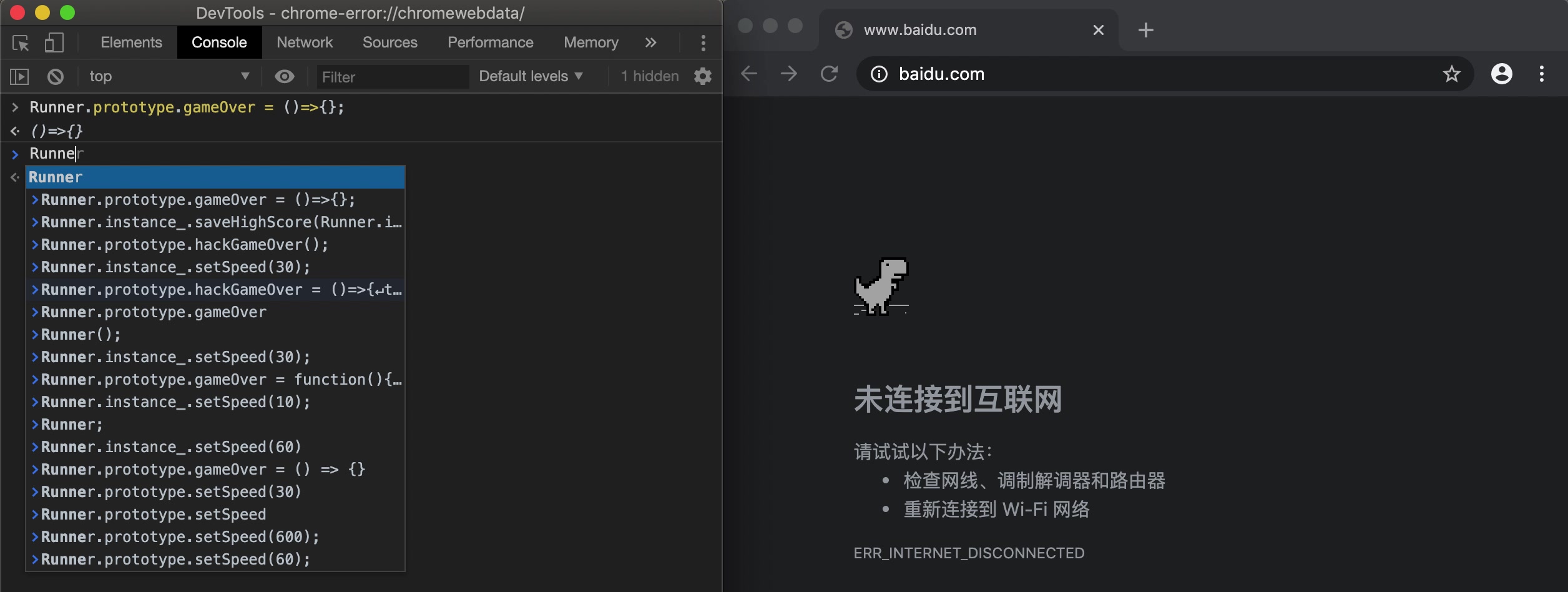Choose the Runner(); suggestion
Screen dimensions: 1568x592
215,335
